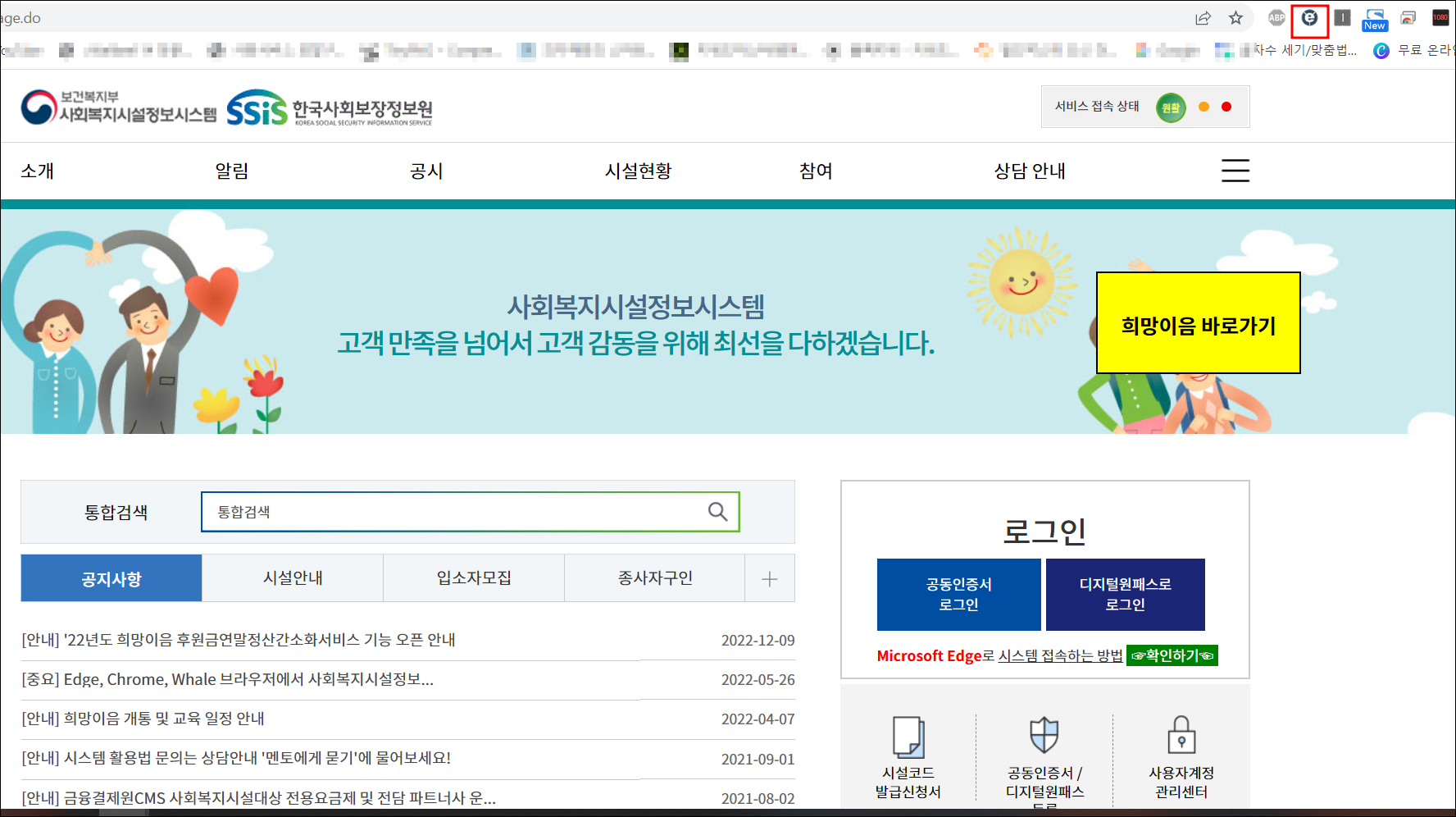Open notice 금융결제원CMS 사회복지시설대상 전용요금제

point(258,797)
